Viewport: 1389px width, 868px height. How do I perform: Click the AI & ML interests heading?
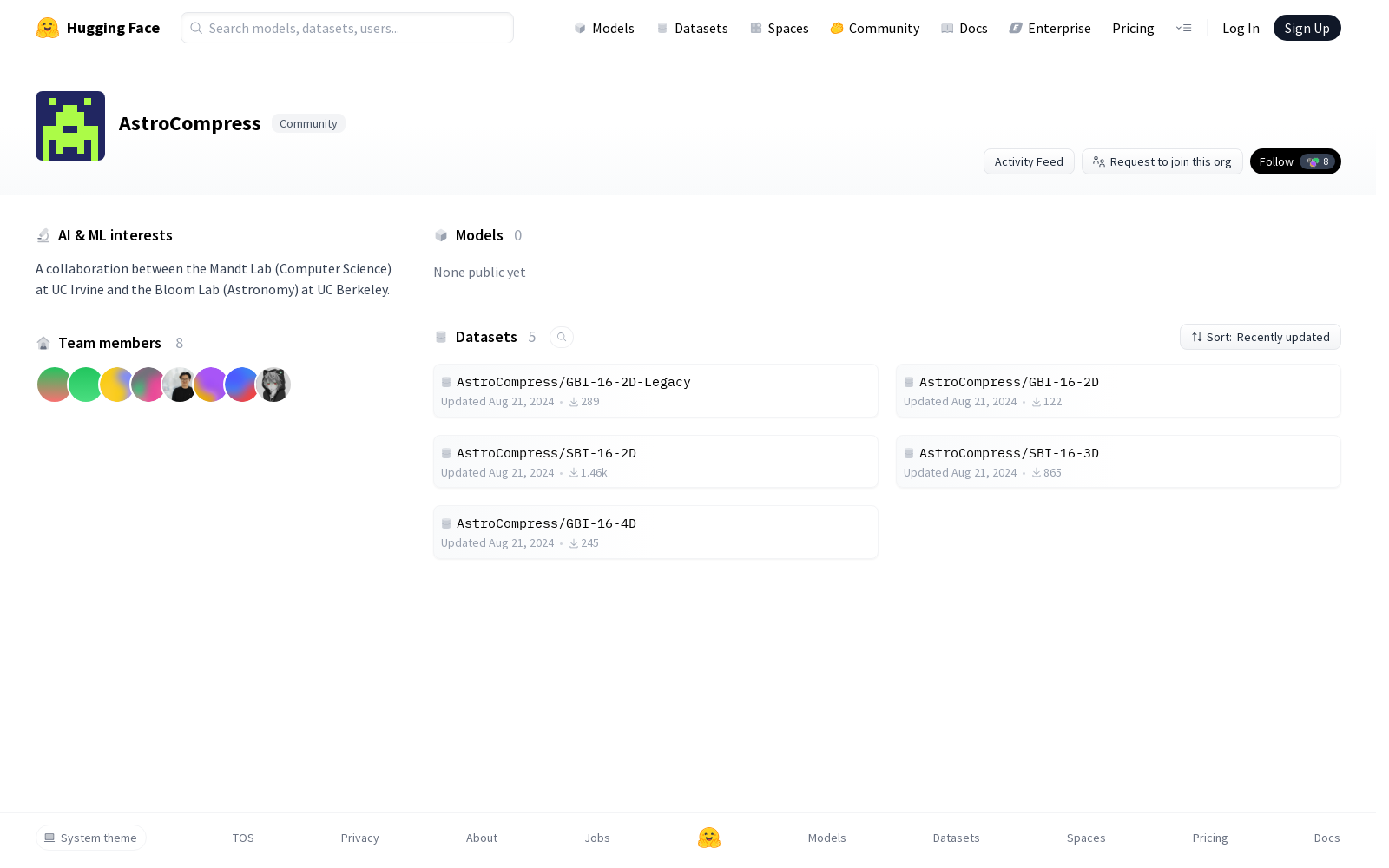coord(115,235)
